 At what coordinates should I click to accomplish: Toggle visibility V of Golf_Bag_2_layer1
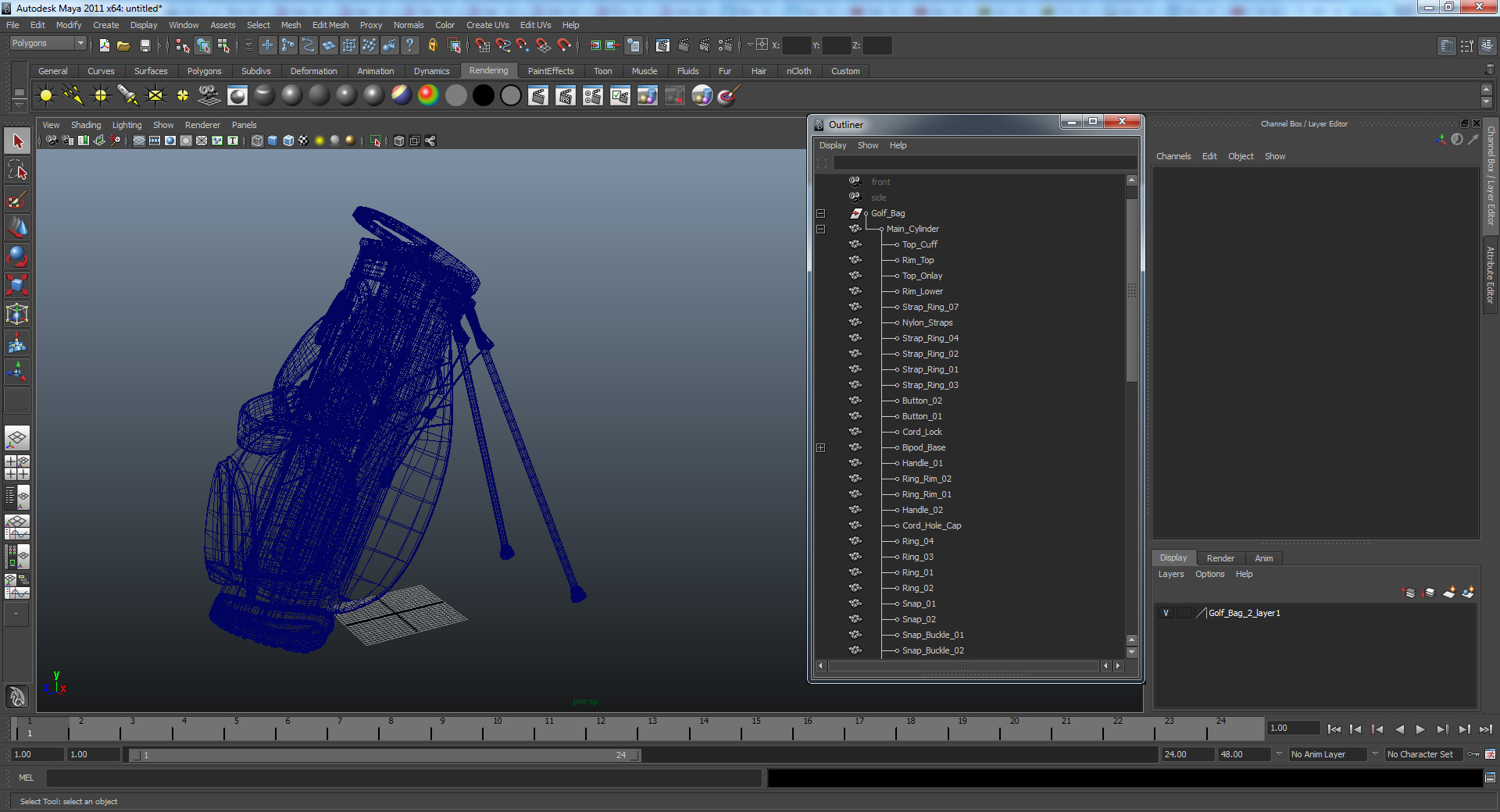pyautogui.click(x=1166, y=613)
